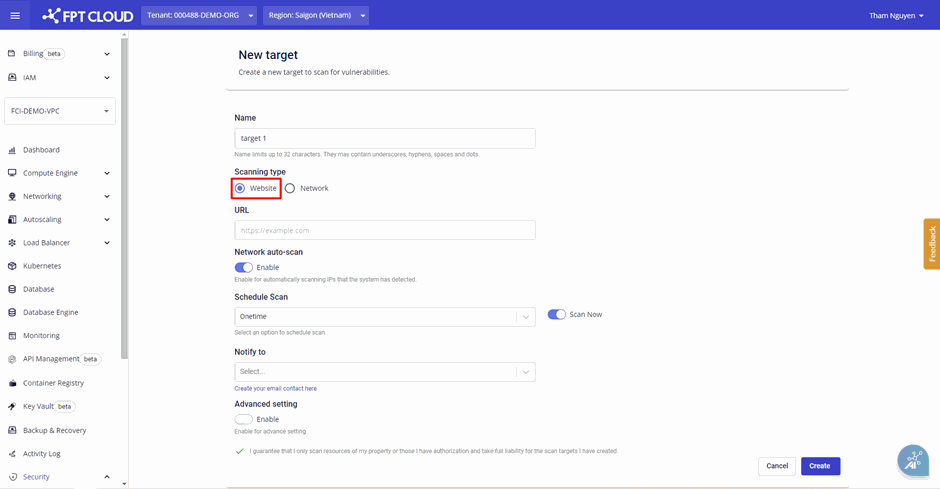
Task: Open the Tenant 000488-DEMO-ORG dropdown
Action: click(x=200, y=16)
